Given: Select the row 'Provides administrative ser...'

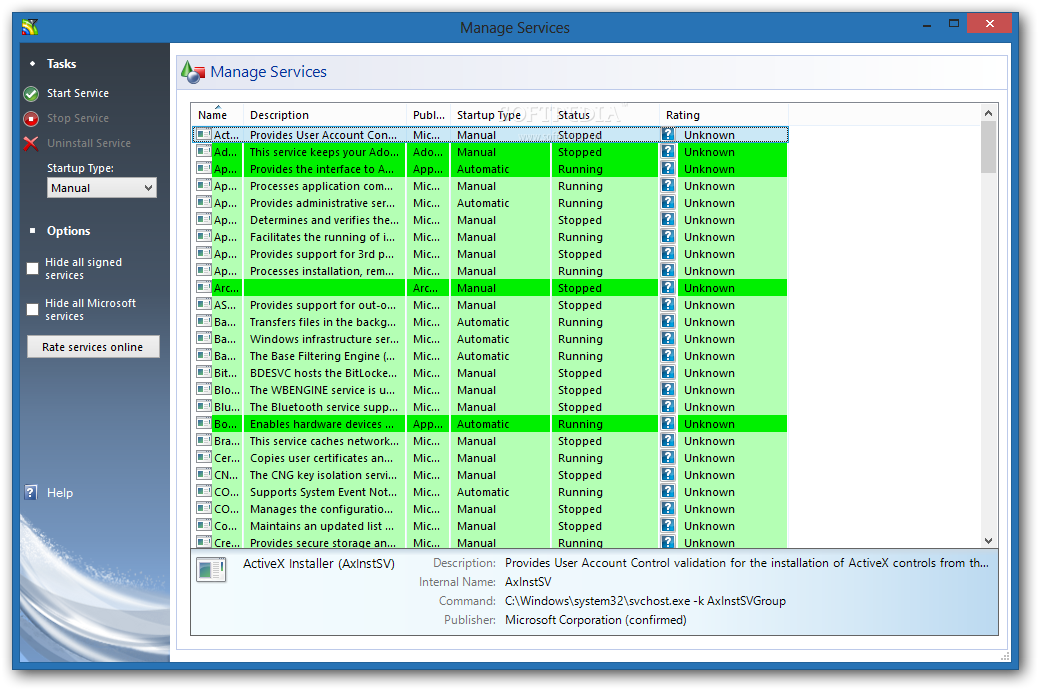Looking at the screenshot, I should tap(490, 203).
